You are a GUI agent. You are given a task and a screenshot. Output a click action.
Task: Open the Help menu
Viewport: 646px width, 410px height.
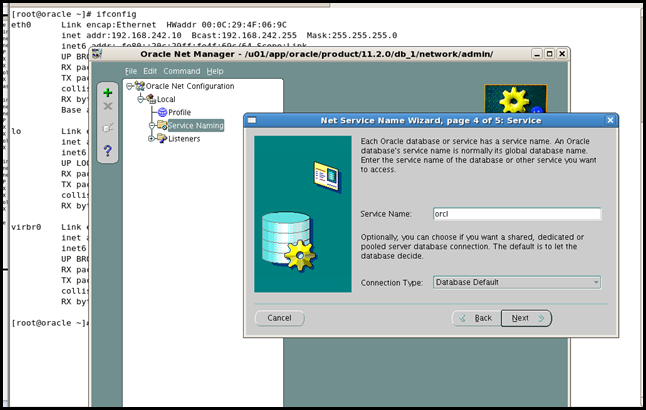coord(215,71)
